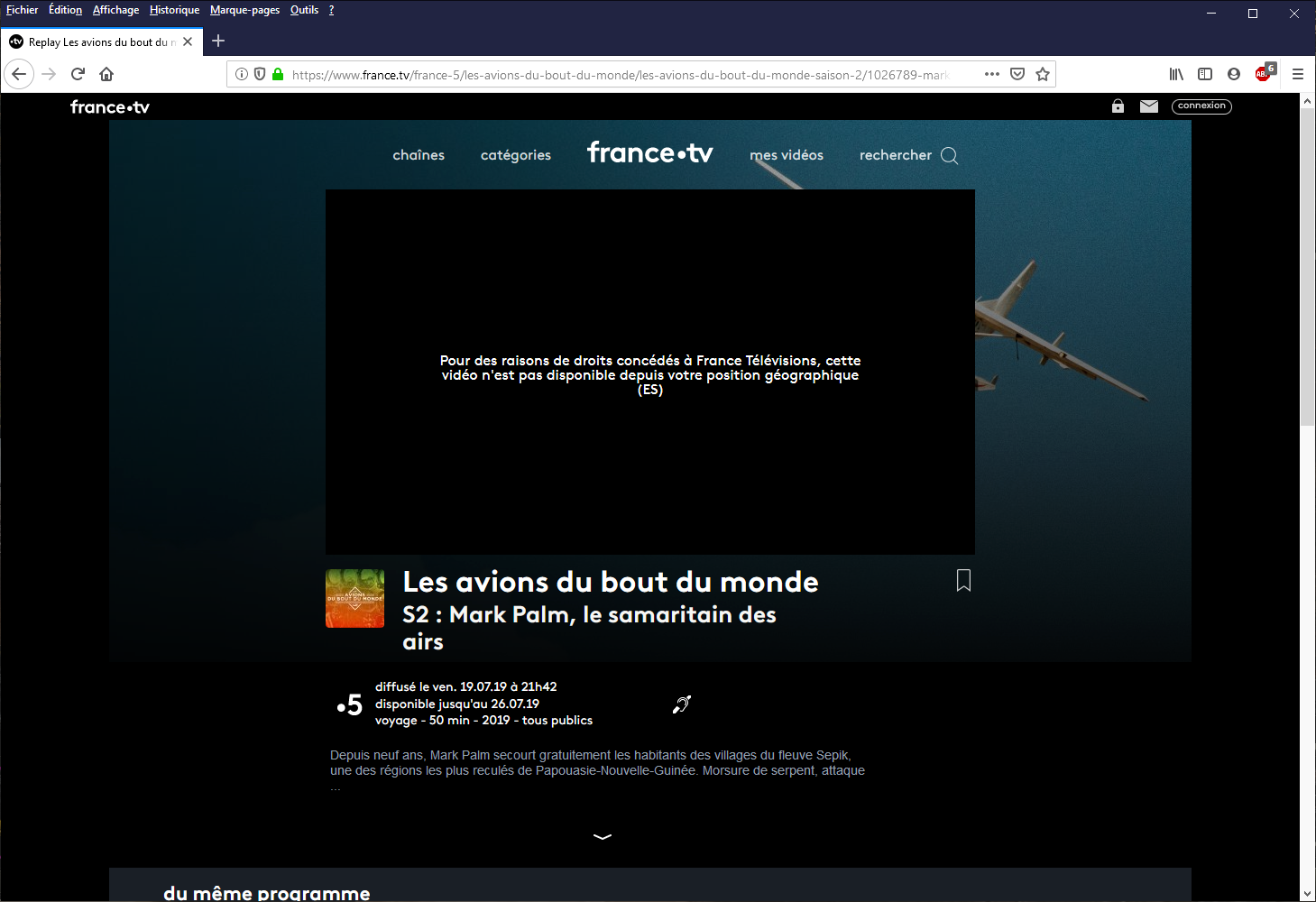Click the padlock icon in site header
Image resolution: width=1316 pixels, height=902 pixels.
(x=1118, y=106)
